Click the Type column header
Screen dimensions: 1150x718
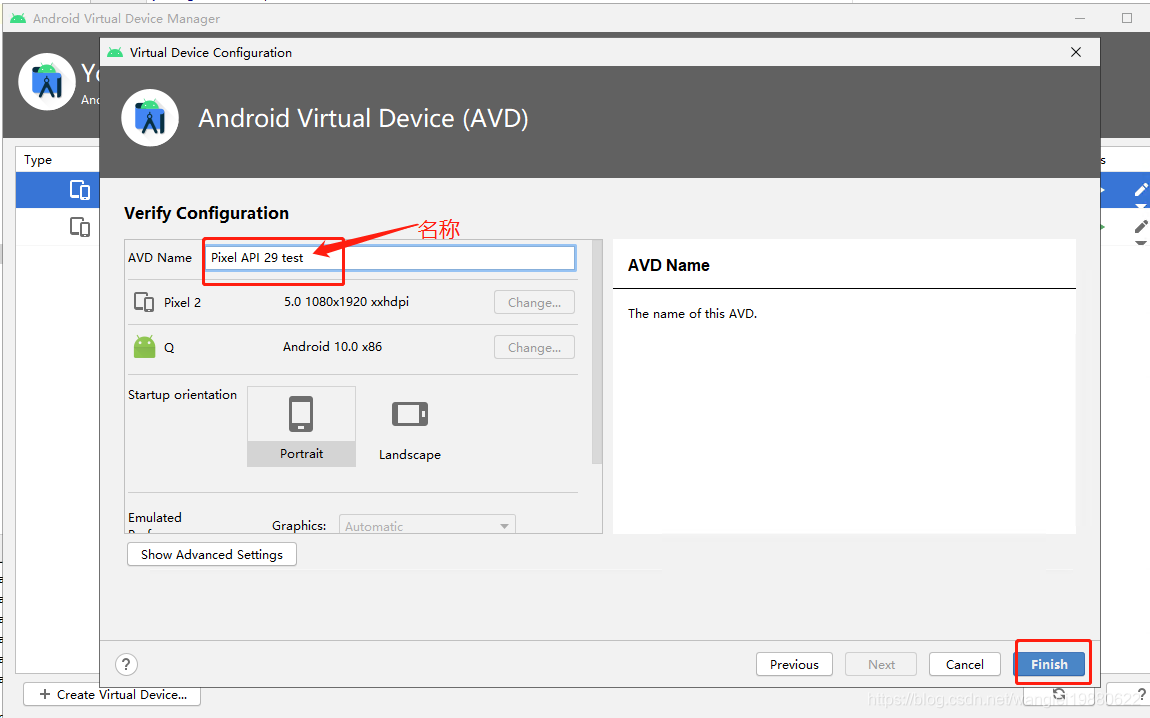[x=38, y=160]
